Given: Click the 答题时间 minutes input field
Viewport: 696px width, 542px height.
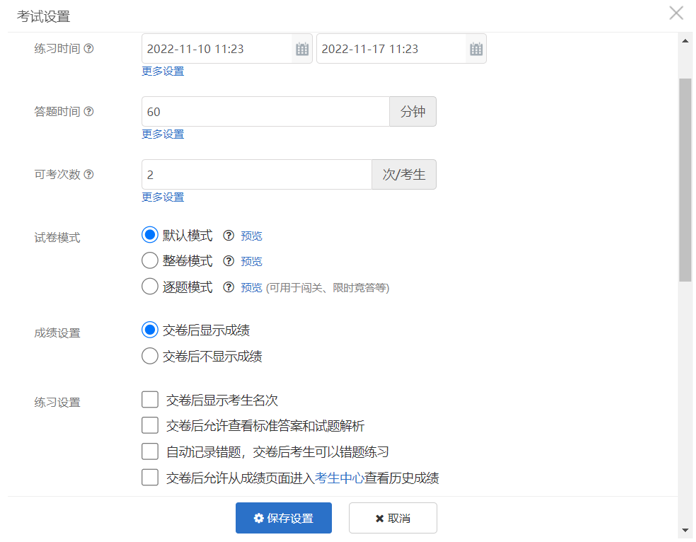Looking at the screenshot, I should 265,112.
